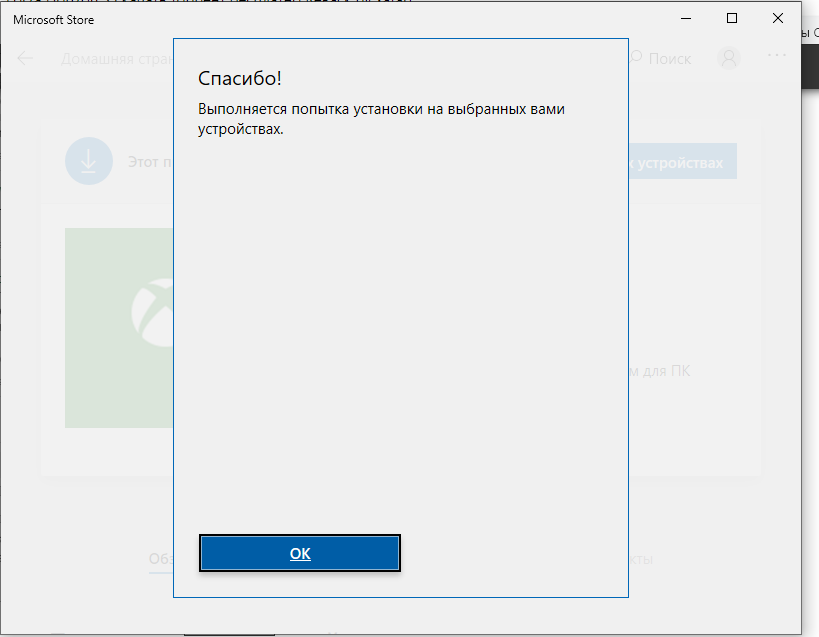Click the back arrow in Store header
Image resolution: width=819 pixels, height=637 pixels.
(25, 58)
